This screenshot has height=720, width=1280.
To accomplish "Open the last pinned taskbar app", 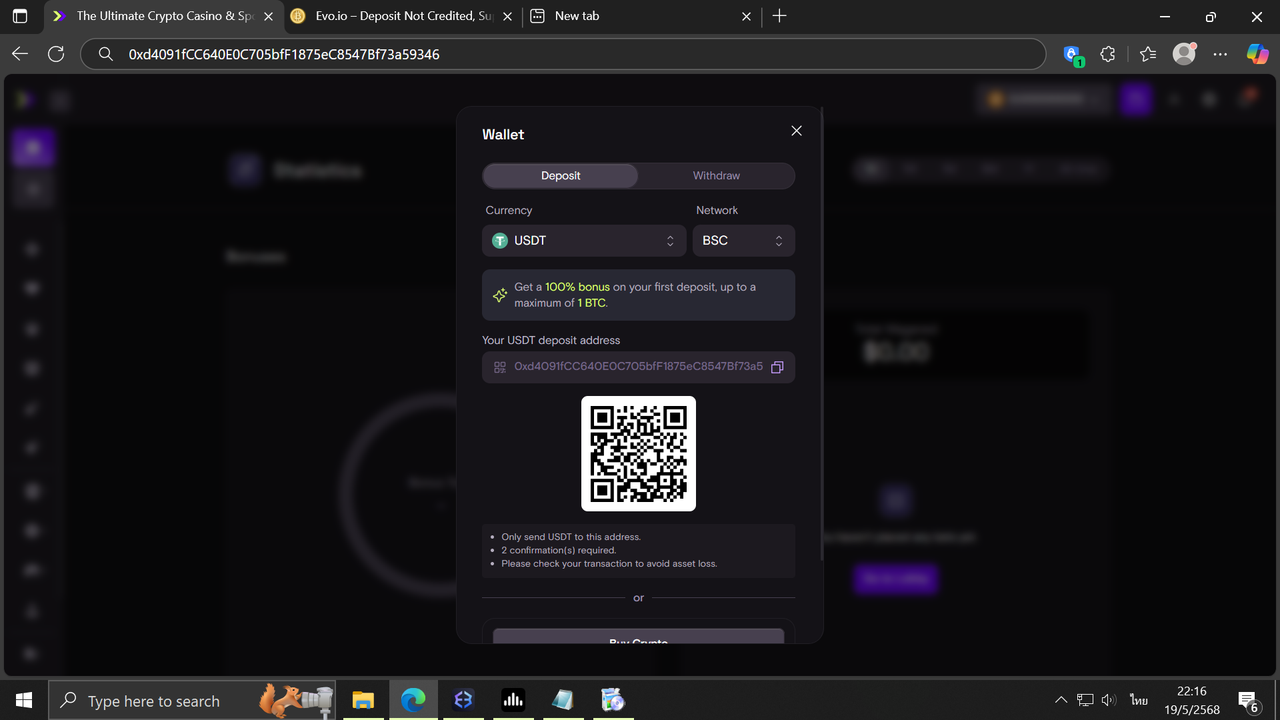I will [x=613, y=700].
